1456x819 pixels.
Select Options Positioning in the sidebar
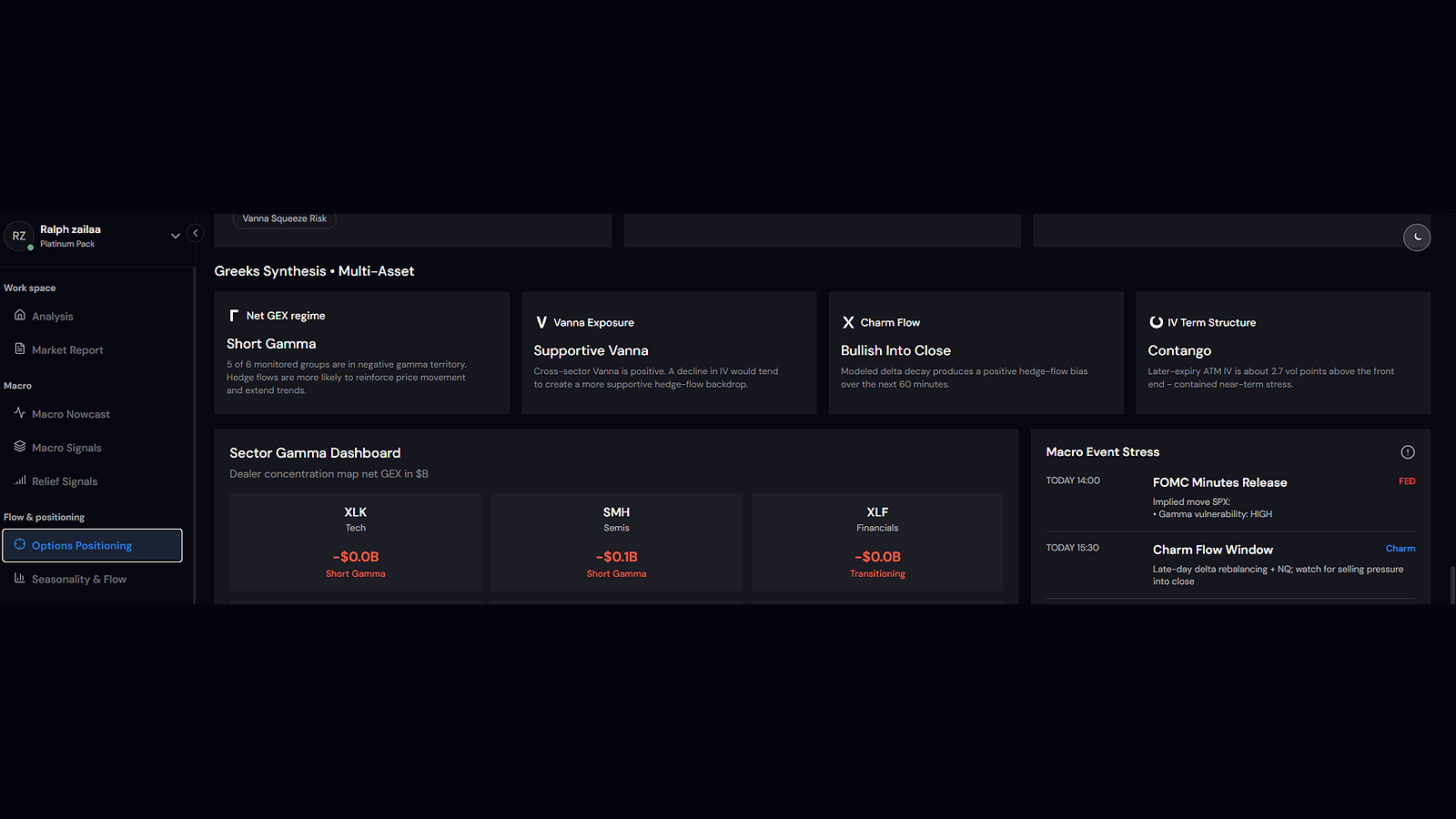coord(92,545)
